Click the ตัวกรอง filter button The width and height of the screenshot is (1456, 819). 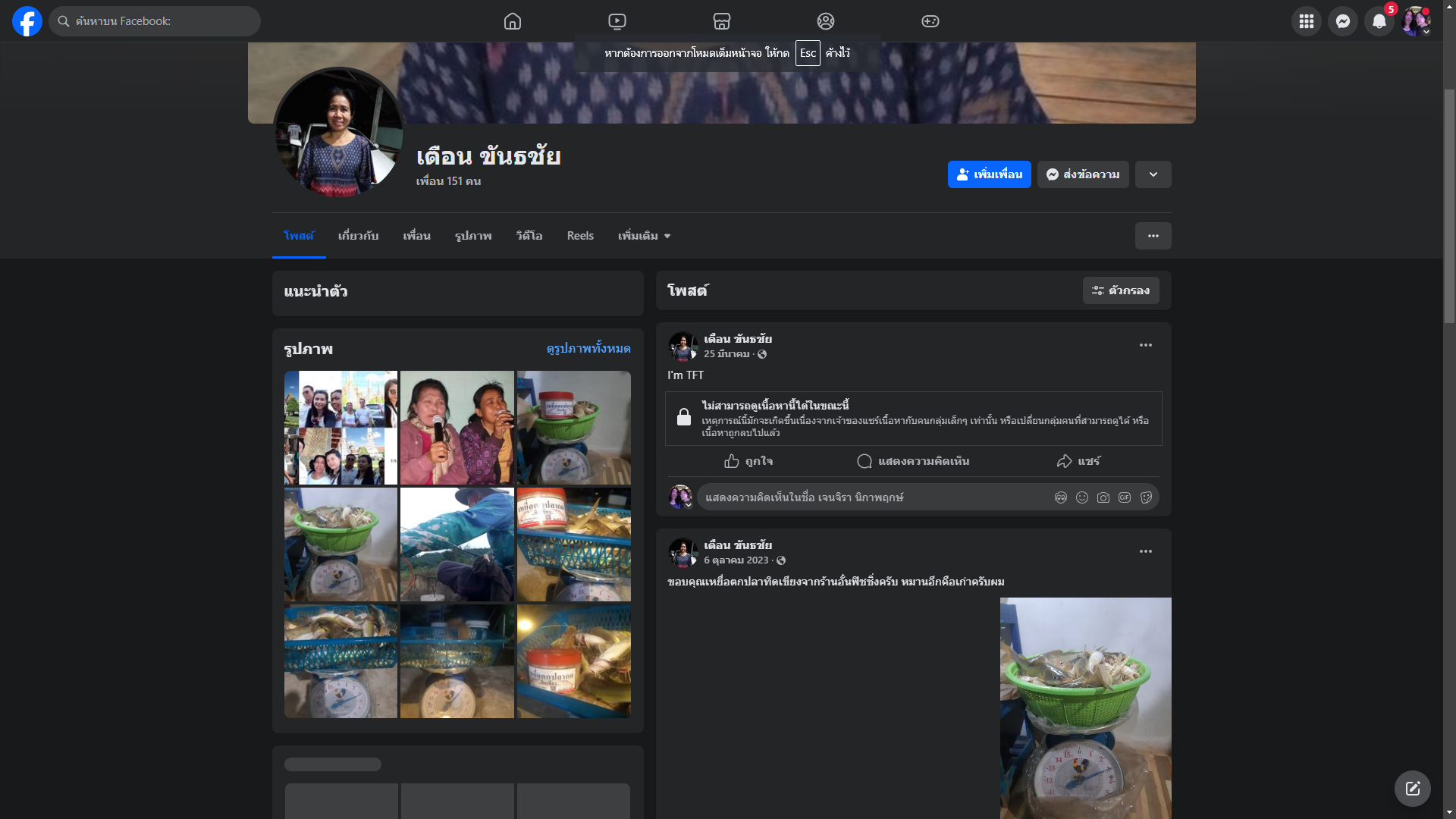pos(1121,290)
